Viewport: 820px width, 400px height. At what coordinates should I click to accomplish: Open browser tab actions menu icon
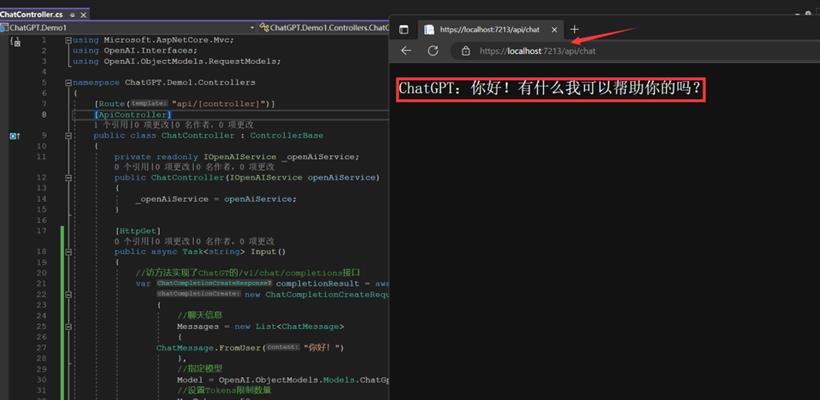pos(403,29)
